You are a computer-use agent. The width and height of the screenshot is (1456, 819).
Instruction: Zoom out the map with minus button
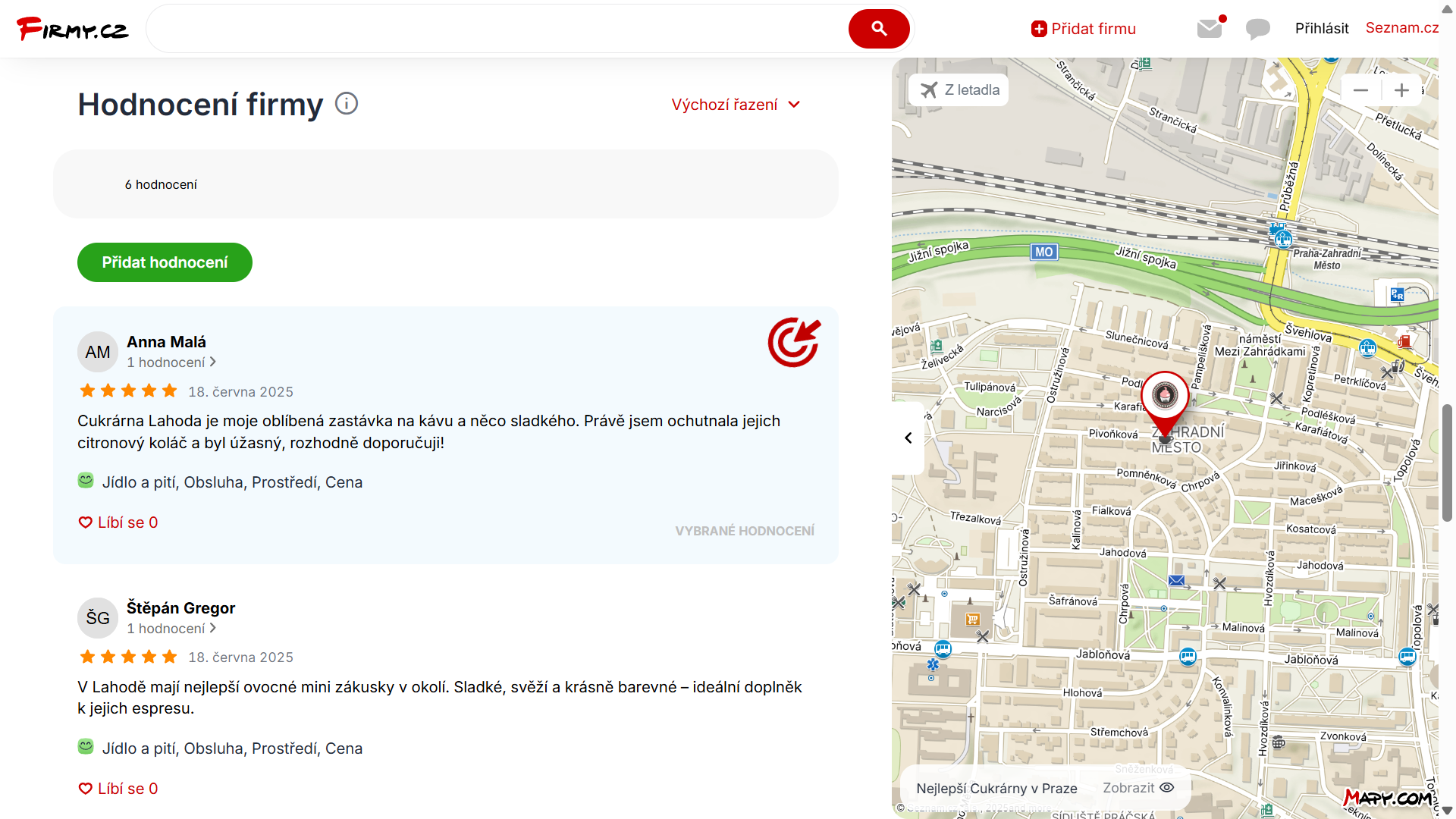click(1360, 90)
